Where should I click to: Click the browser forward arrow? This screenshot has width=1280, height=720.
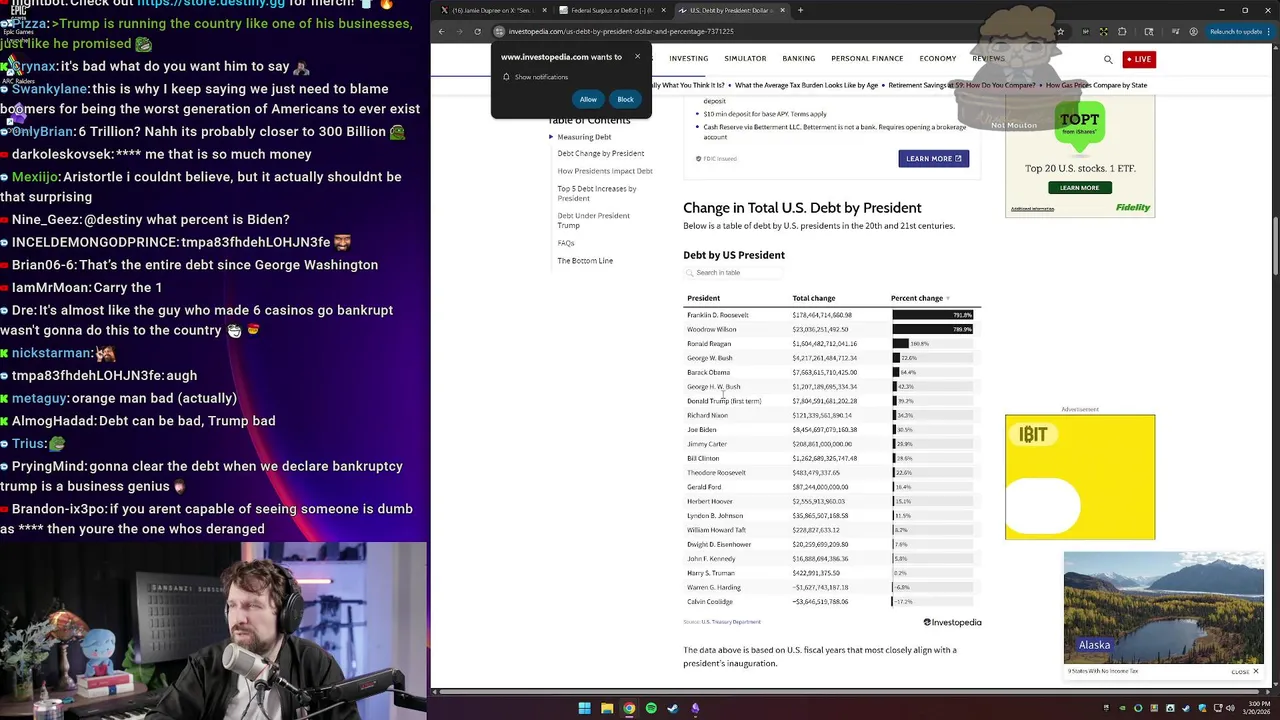point(459,31)
